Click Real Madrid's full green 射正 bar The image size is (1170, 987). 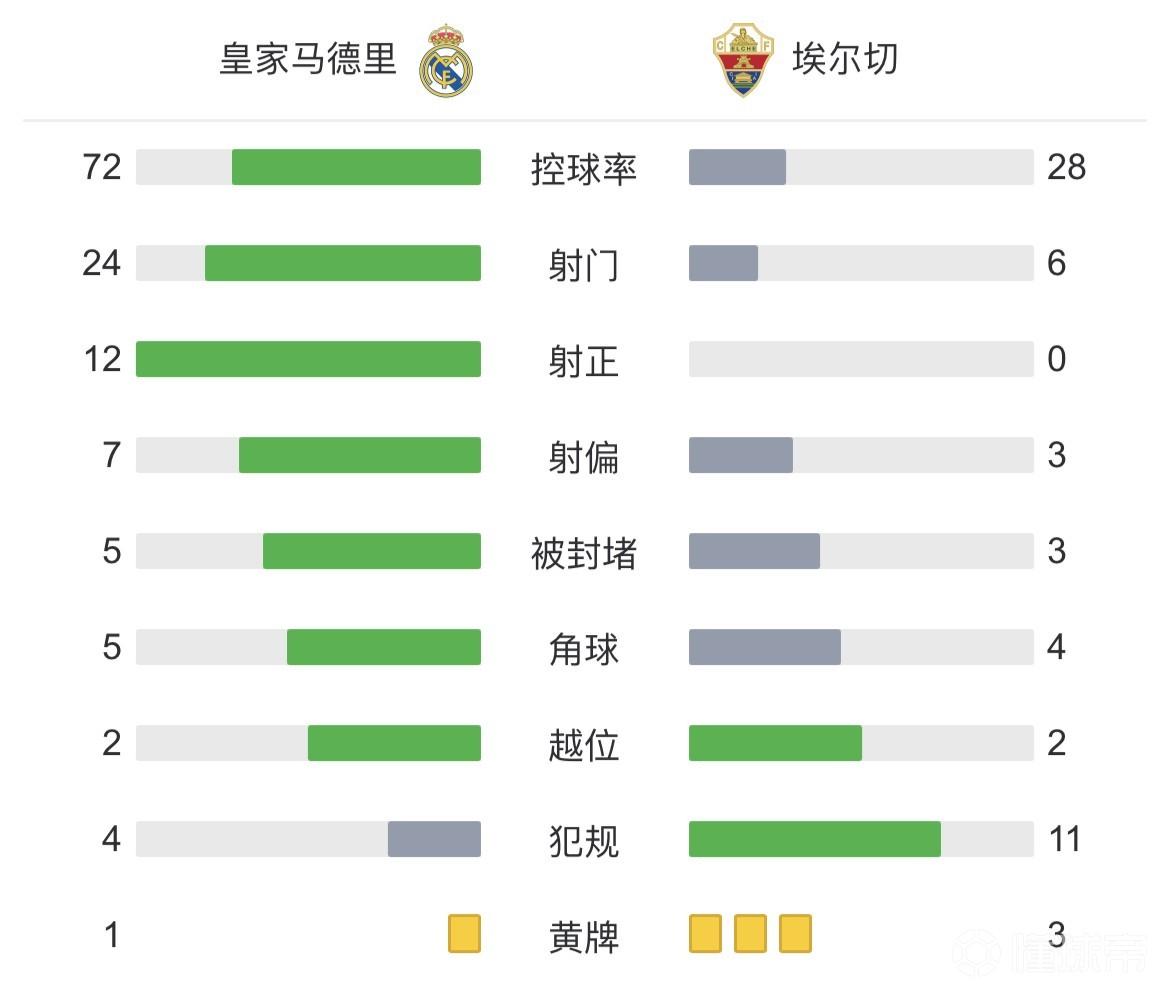(x=308, y=359)
